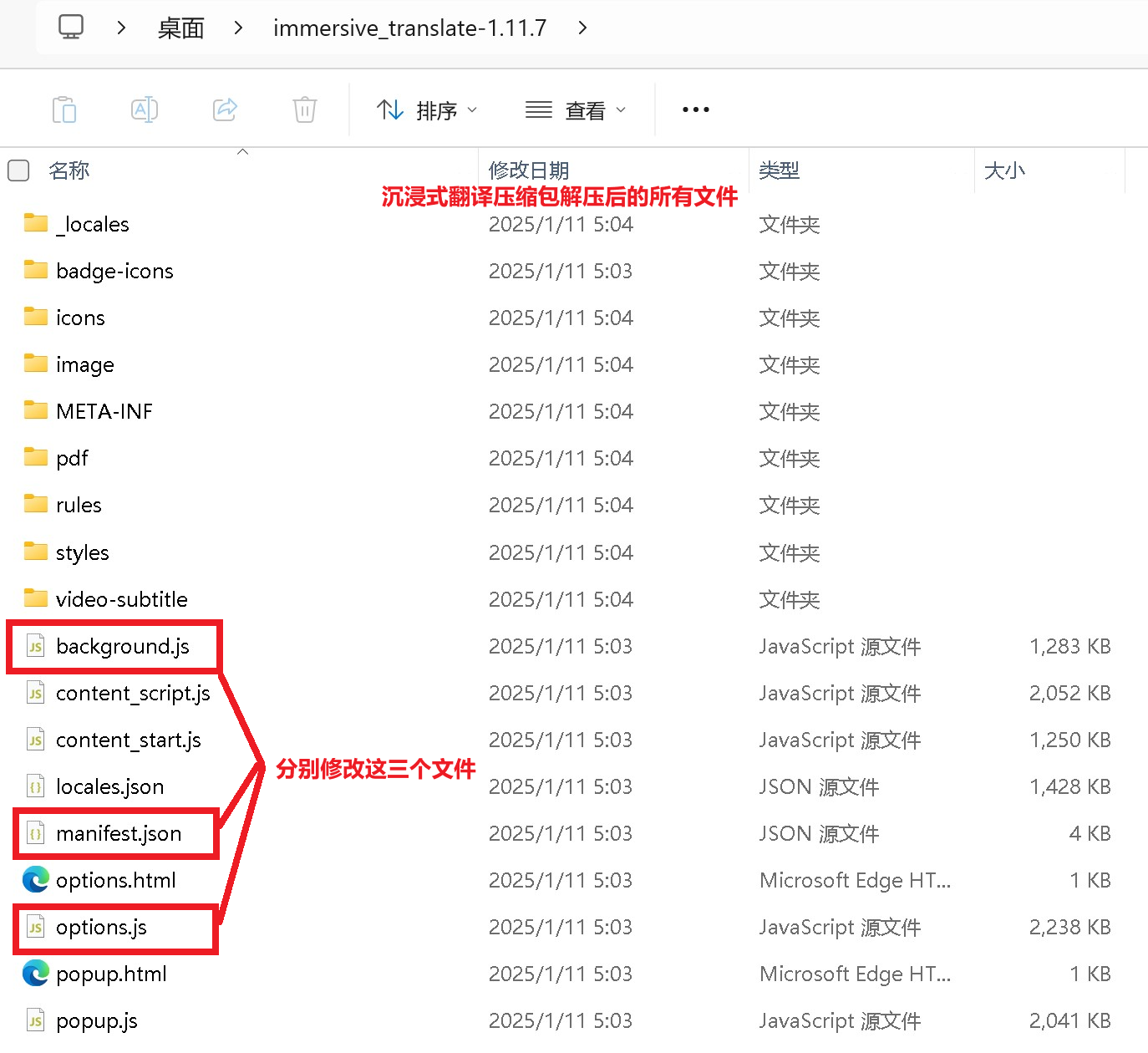Viewport: 1148px width, 1053px height.
Task: Click the manifest.json file icon
Action: [x=36, y=833]
